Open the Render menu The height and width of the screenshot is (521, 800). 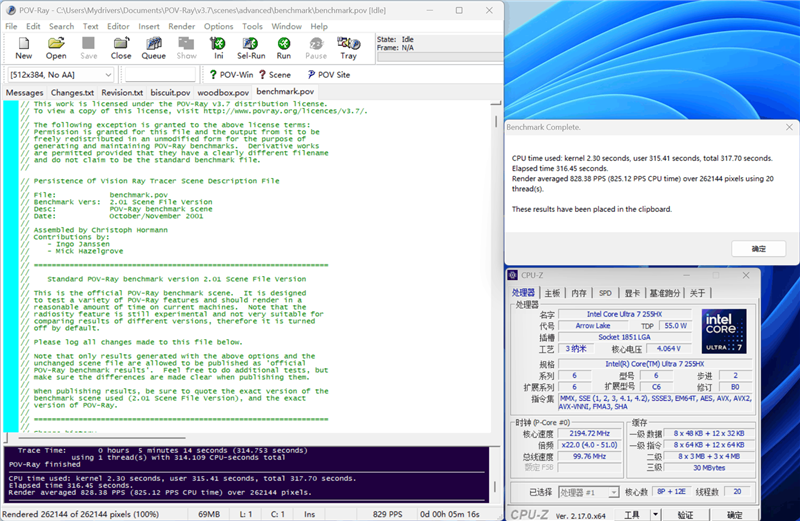pyautogui.click(x=182, y=26)
